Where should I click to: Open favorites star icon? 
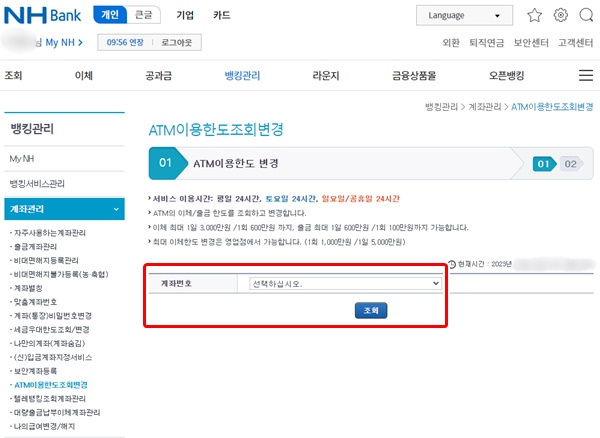(534, 15)
